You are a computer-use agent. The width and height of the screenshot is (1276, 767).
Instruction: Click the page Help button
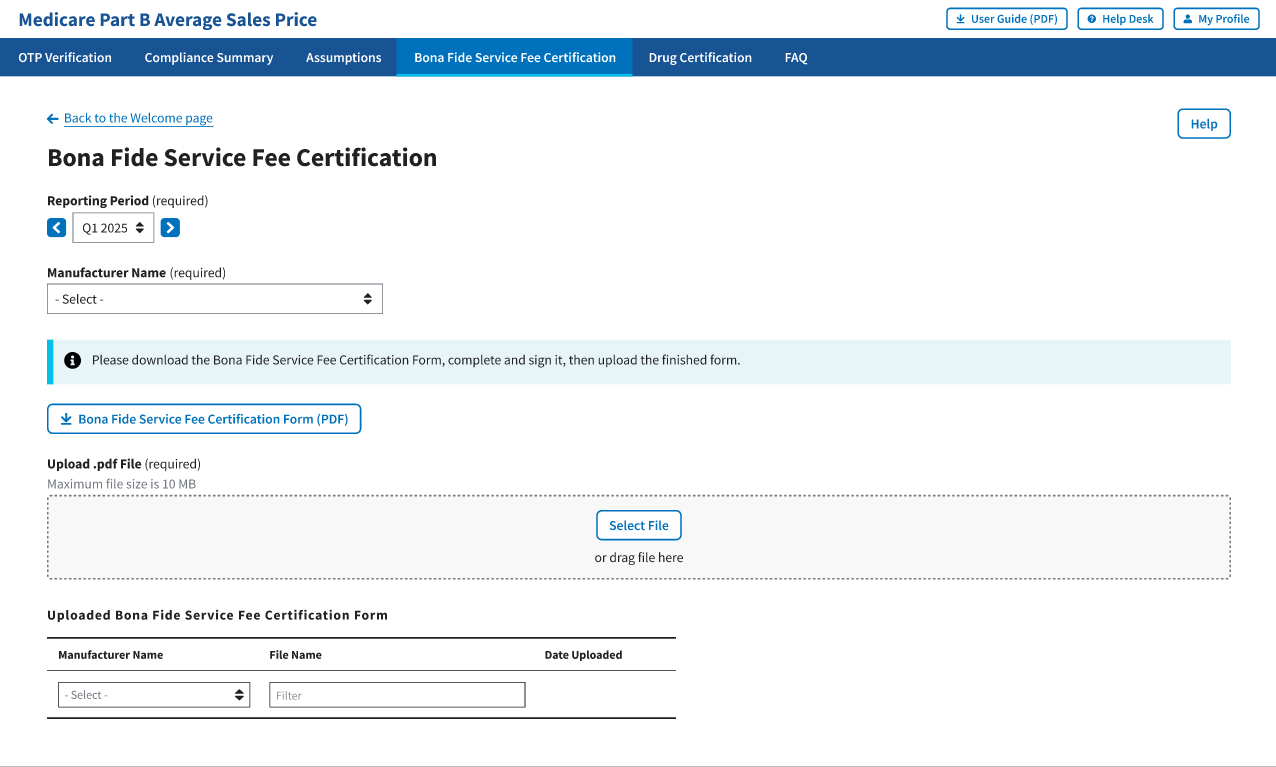point(1204,124)
